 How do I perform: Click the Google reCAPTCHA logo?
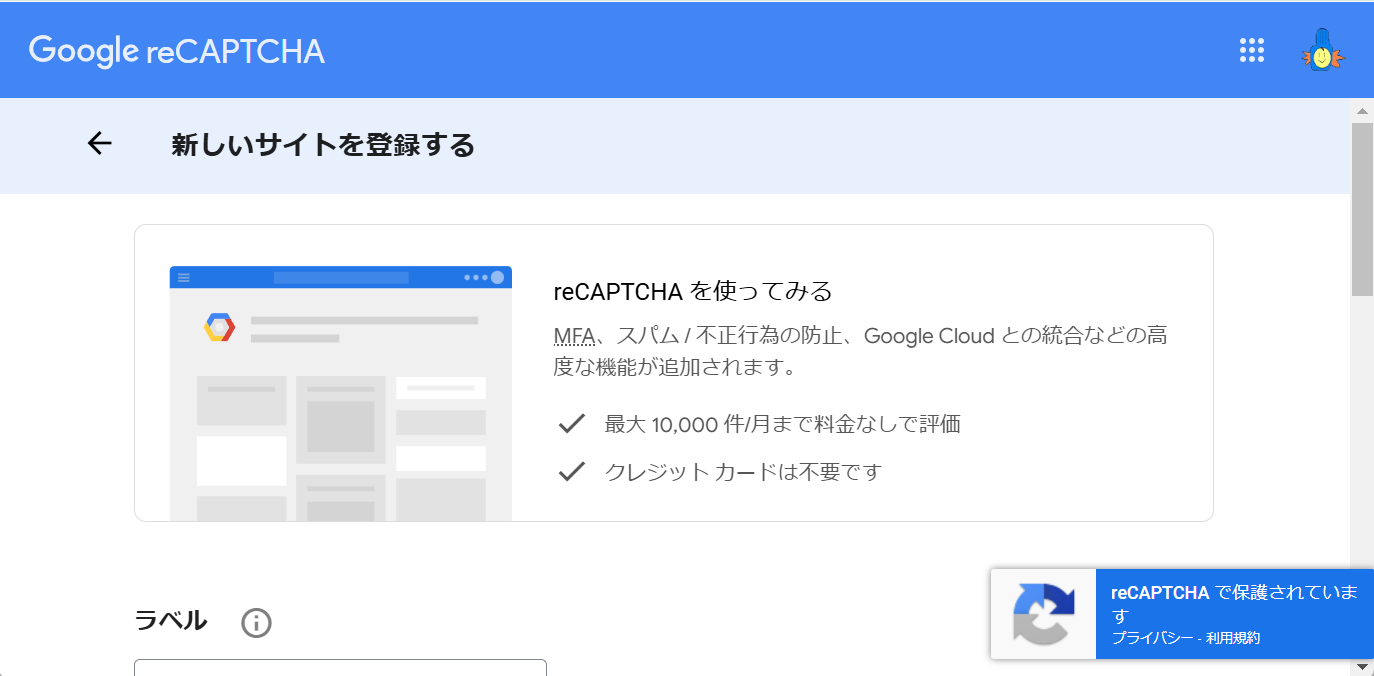[x=177, y=51]
